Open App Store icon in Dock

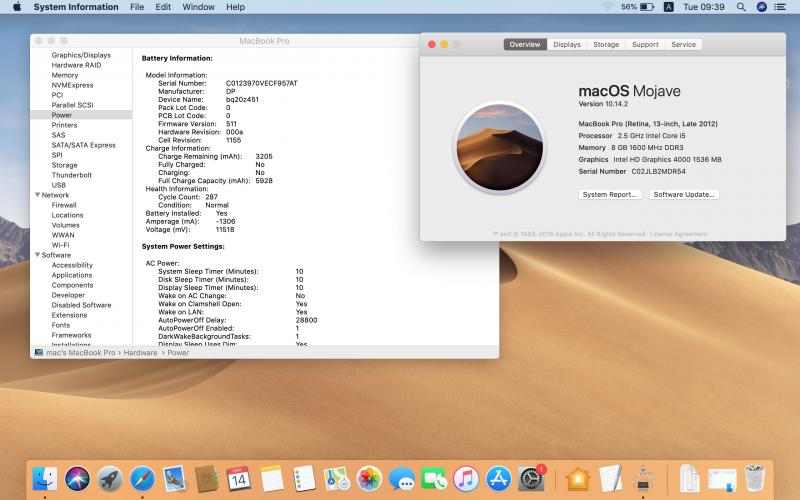tap(498, 479)
